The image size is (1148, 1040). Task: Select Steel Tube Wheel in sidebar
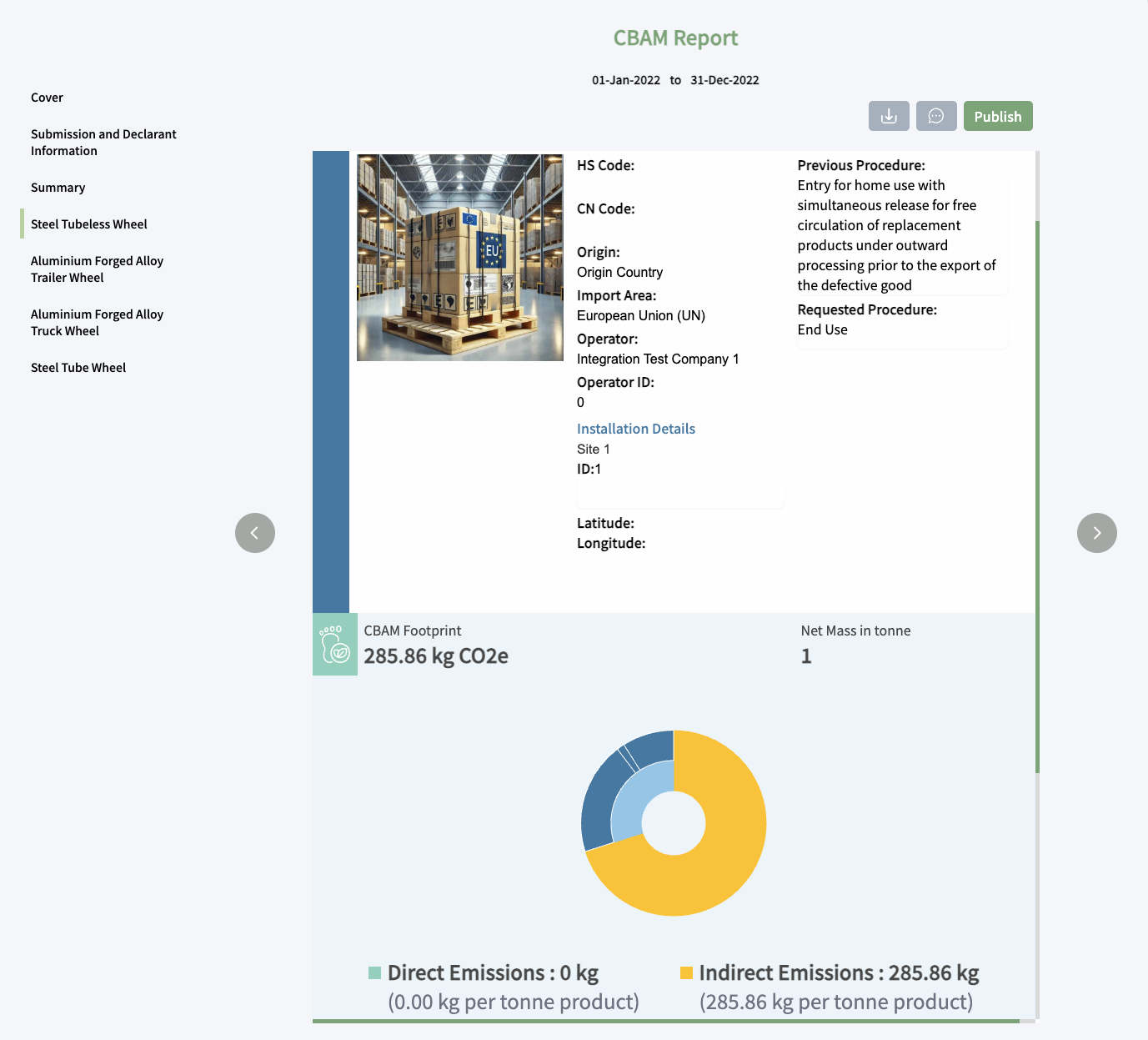pyautogui.click(x=78, y=368)
